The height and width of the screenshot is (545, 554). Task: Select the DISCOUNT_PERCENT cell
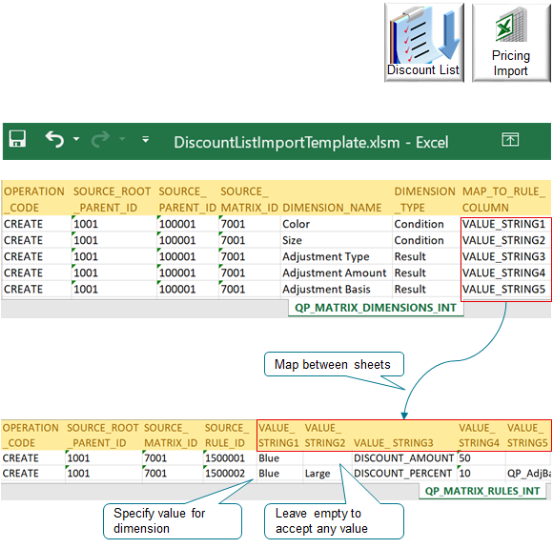404,474
